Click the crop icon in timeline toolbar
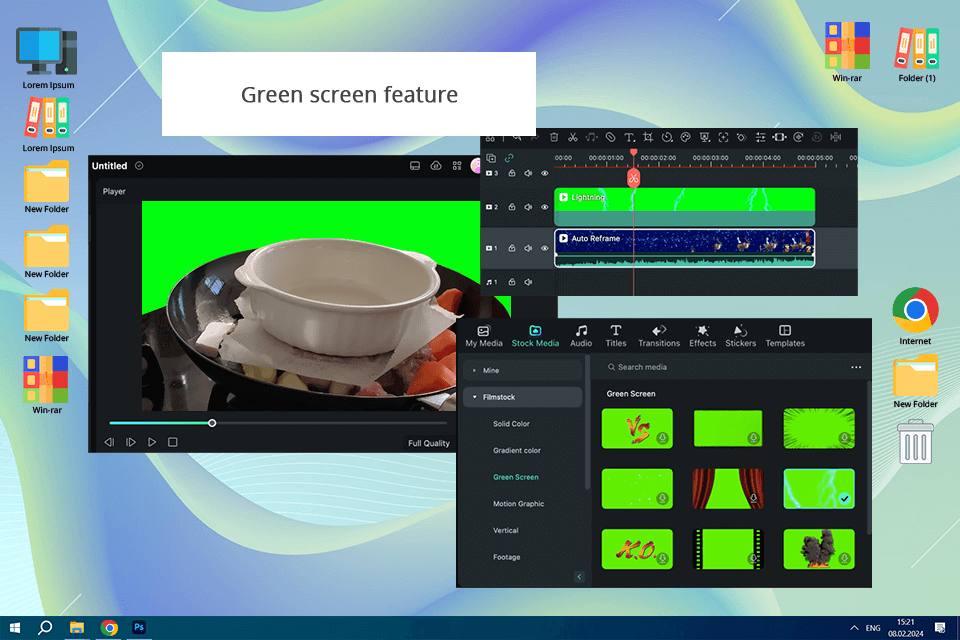 648,137
